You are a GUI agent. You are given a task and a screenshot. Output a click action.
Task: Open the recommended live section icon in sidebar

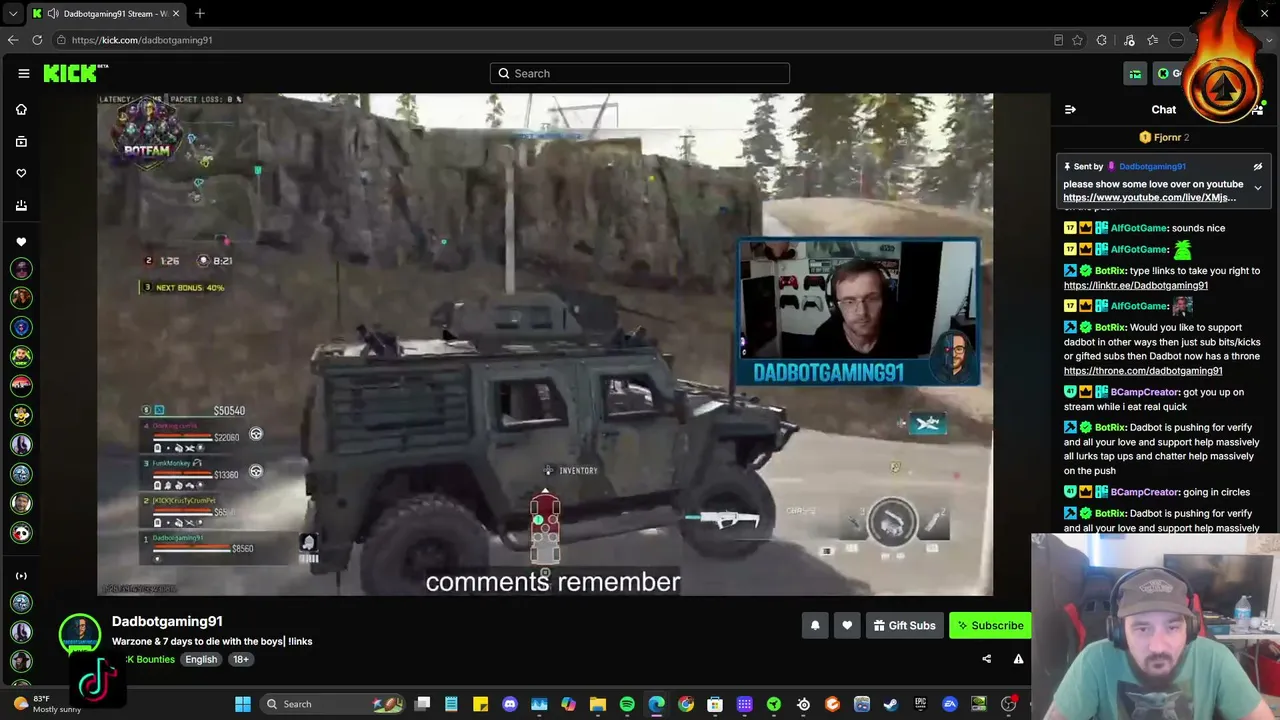pos(21,576)
